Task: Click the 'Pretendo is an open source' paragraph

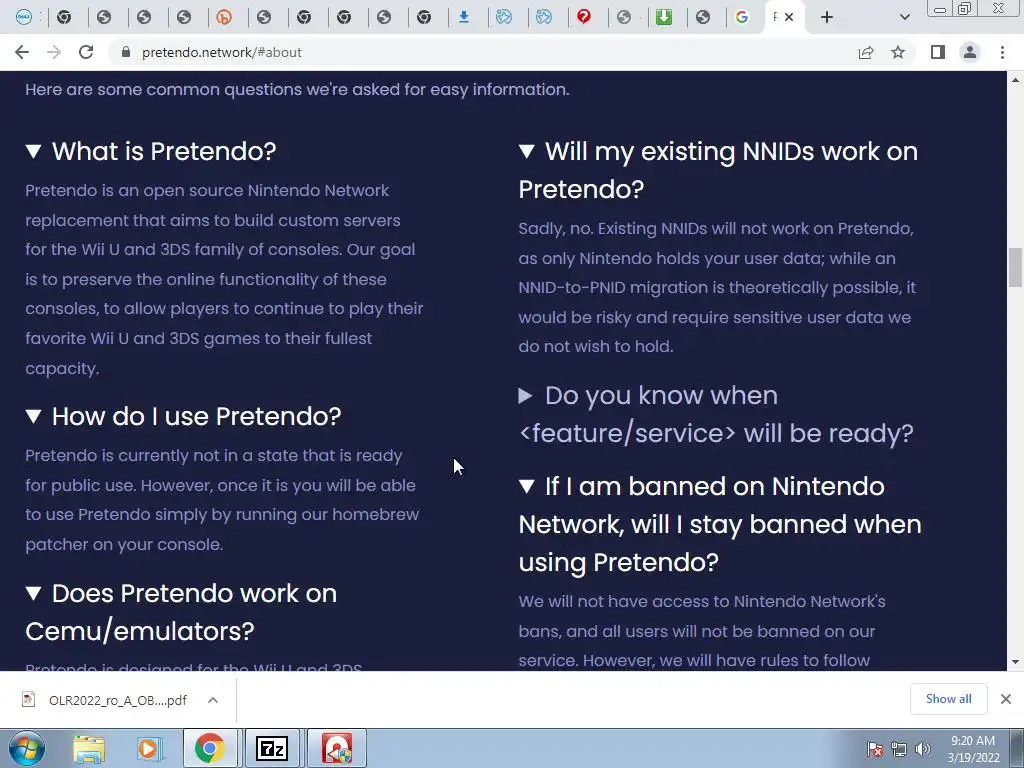Action: 224,280
